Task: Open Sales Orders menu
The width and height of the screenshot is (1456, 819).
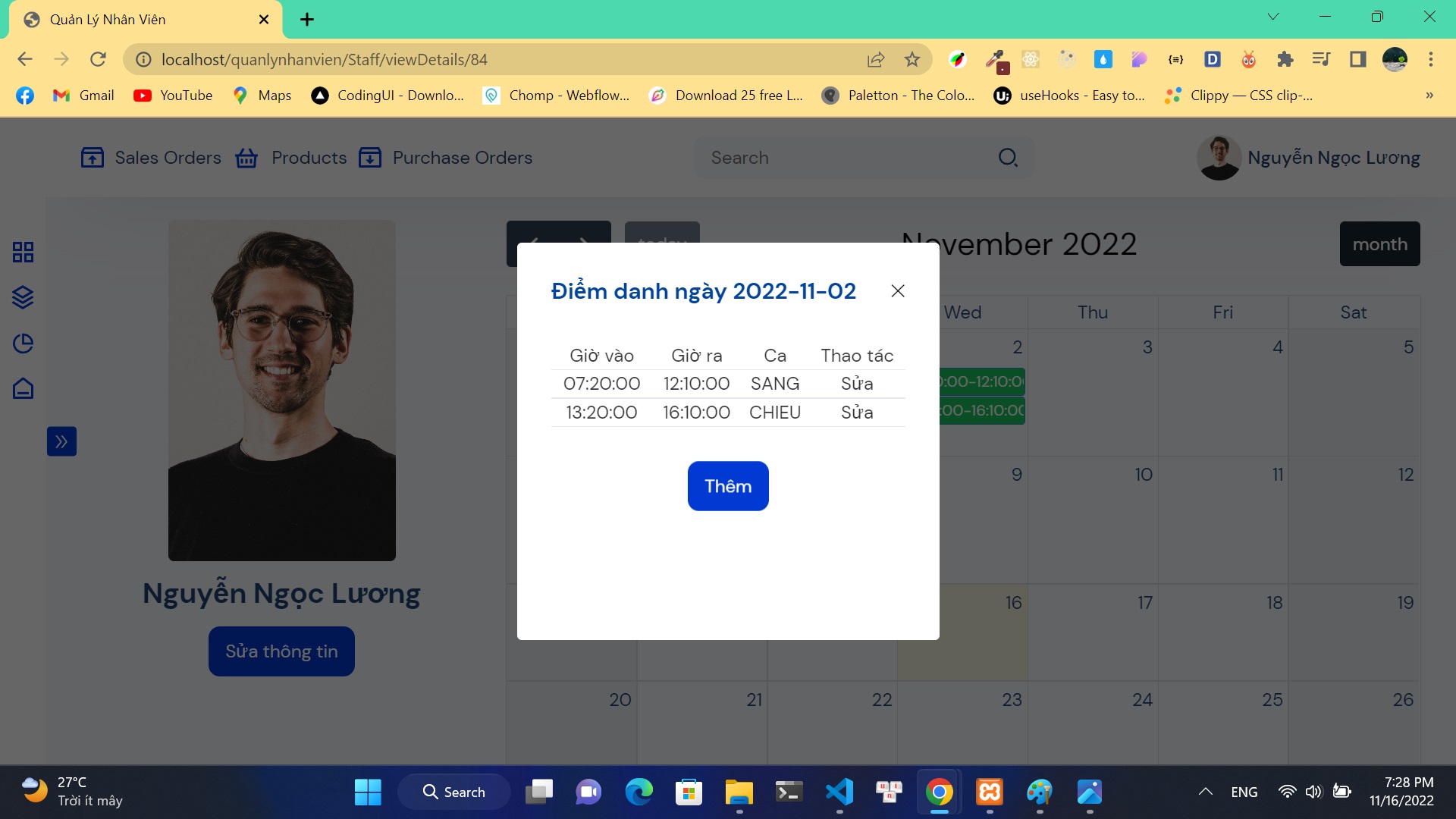Action: 152,158
